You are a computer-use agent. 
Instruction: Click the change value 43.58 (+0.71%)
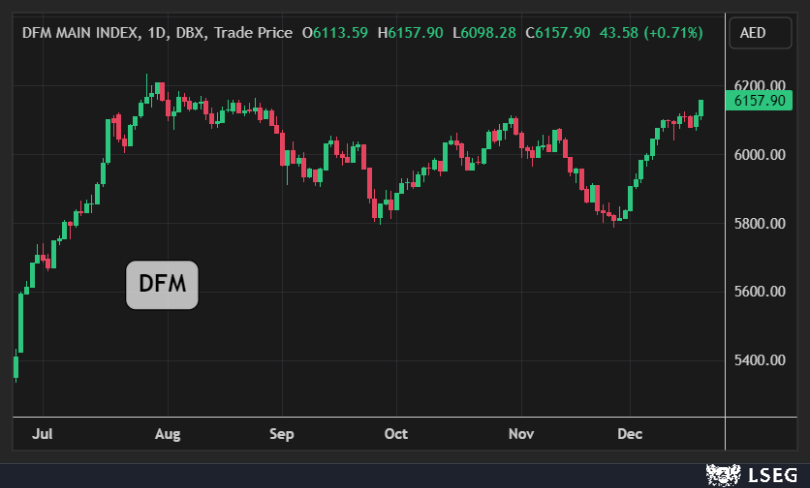coord(650,33)
